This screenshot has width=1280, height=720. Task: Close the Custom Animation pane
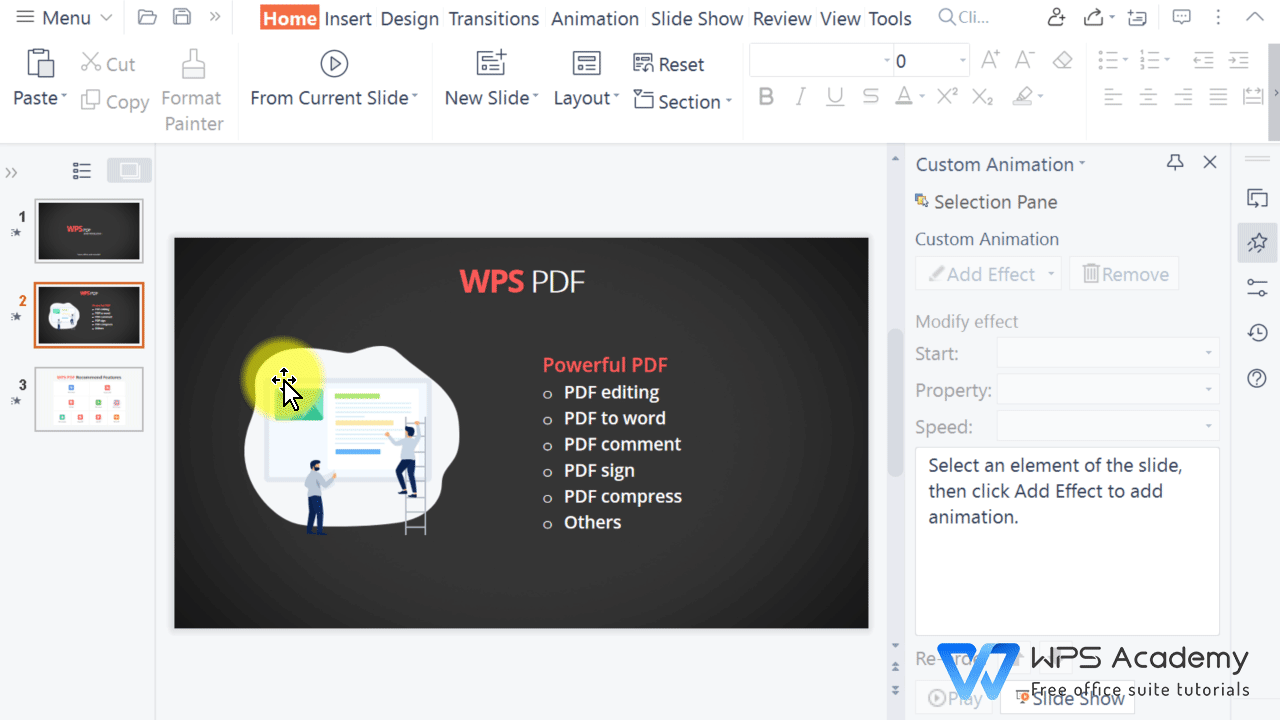(x=1210, y=162)
